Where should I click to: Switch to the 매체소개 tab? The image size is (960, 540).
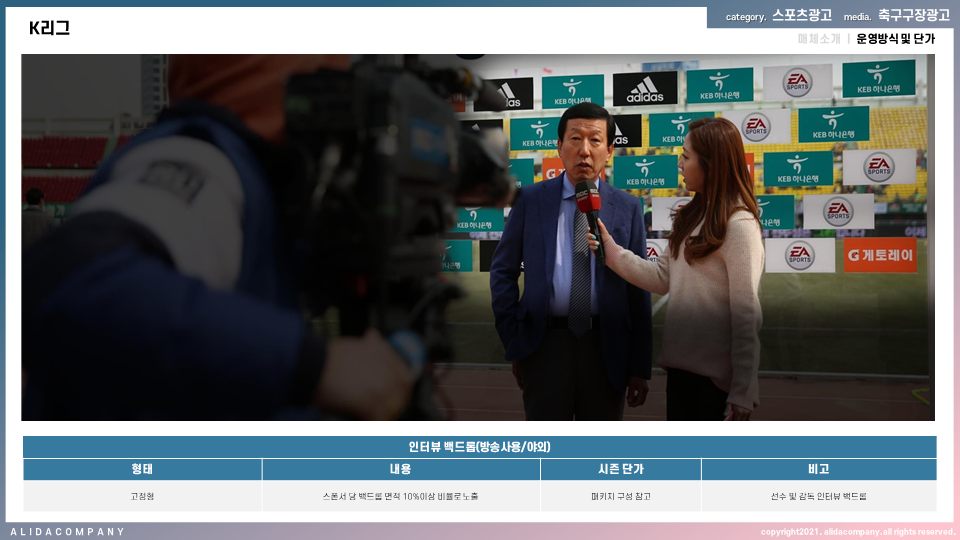pos(819,39)
